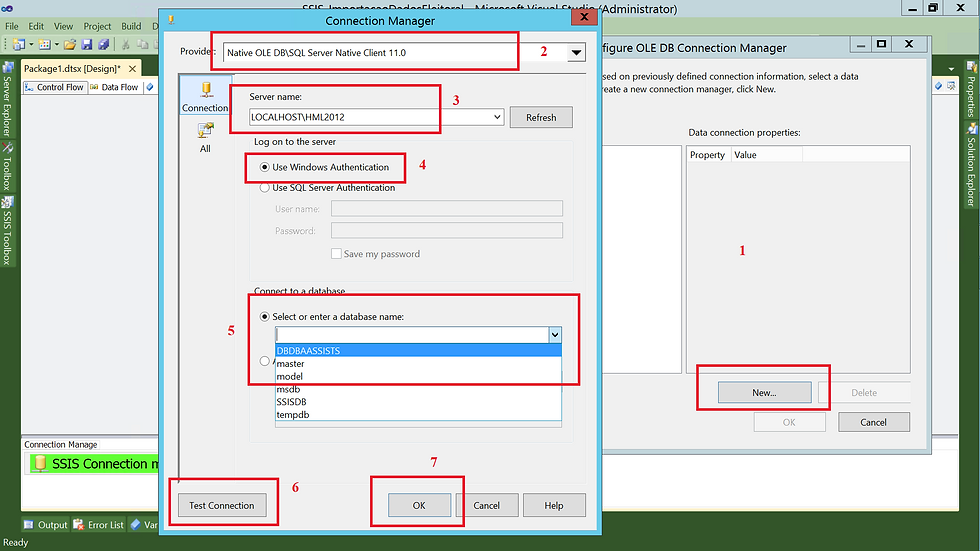Image resolution: width=980 pixels, height=551 pixels.
Task: Choose msdb from the database list
Action: click(418, 389)
